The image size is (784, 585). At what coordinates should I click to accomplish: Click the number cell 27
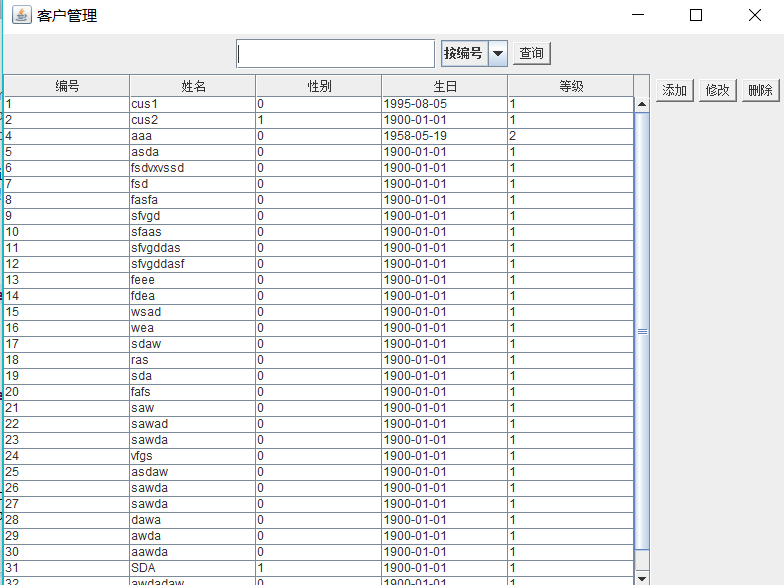(66, 504)
